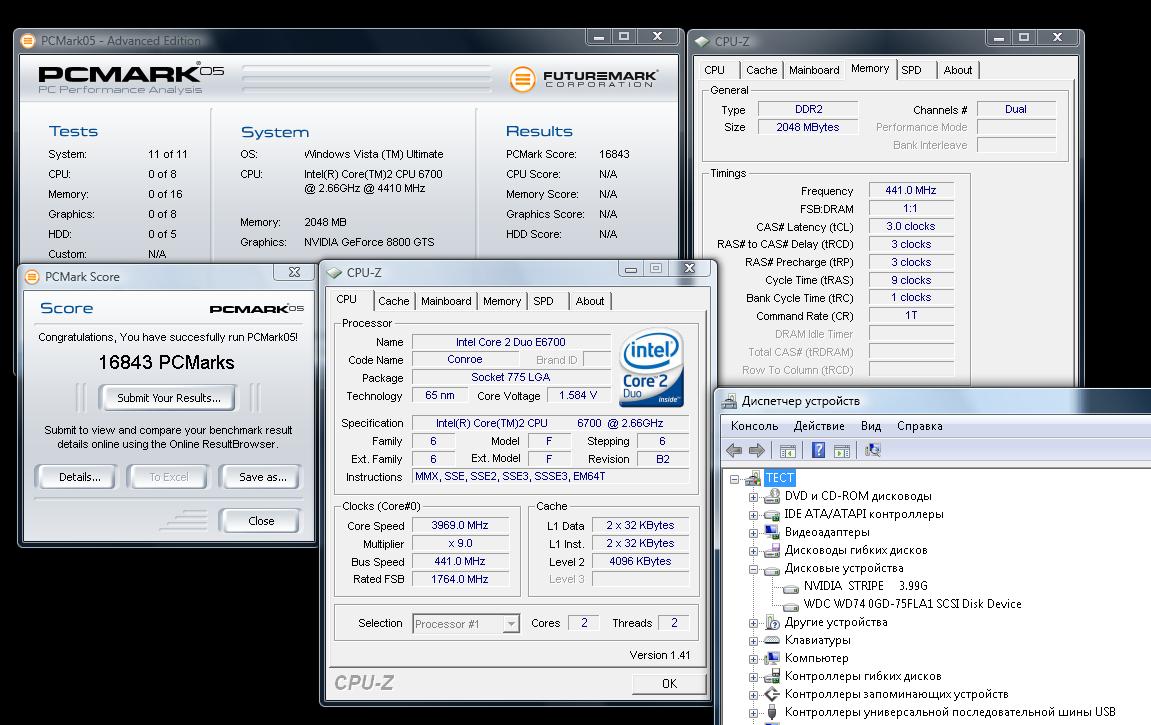The image size is (1151, 725).
Task: Expand Клавиатуры node
Action: tap(753, 641)
